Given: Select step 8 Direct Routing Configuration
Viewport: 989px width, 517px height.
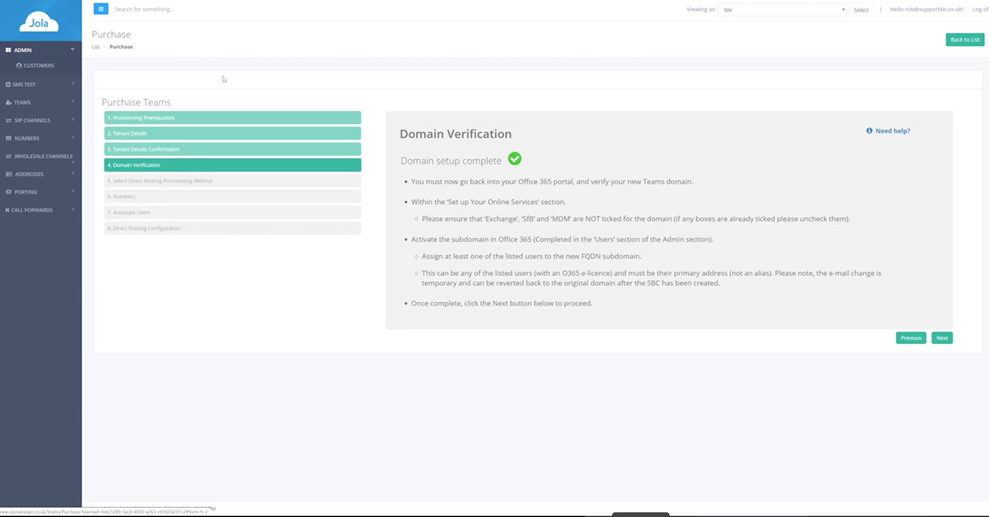Looking at the screenshot, I should pyautogui.click(x=233, y=228).
